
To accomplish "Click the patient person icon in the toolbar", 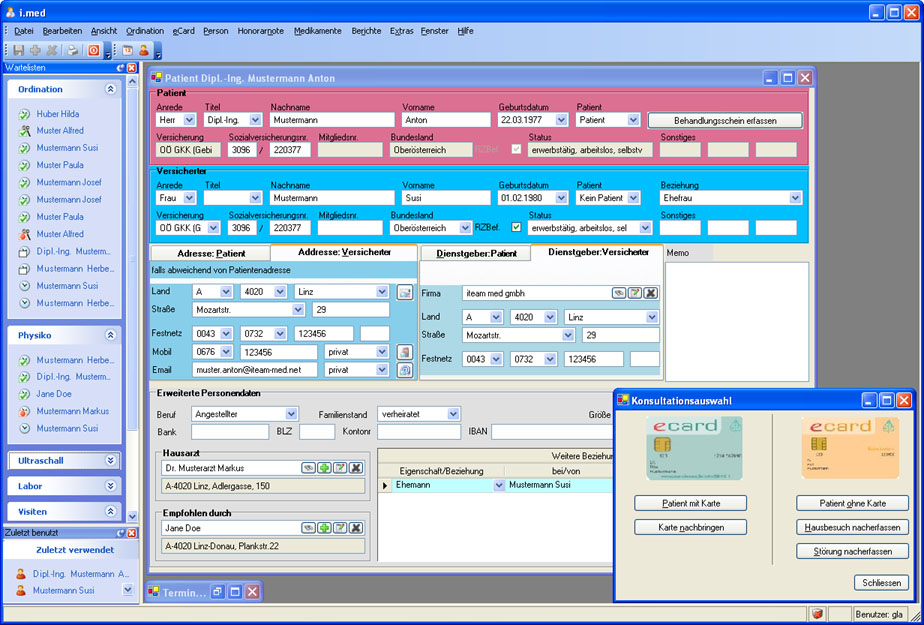I will point(143,50).
